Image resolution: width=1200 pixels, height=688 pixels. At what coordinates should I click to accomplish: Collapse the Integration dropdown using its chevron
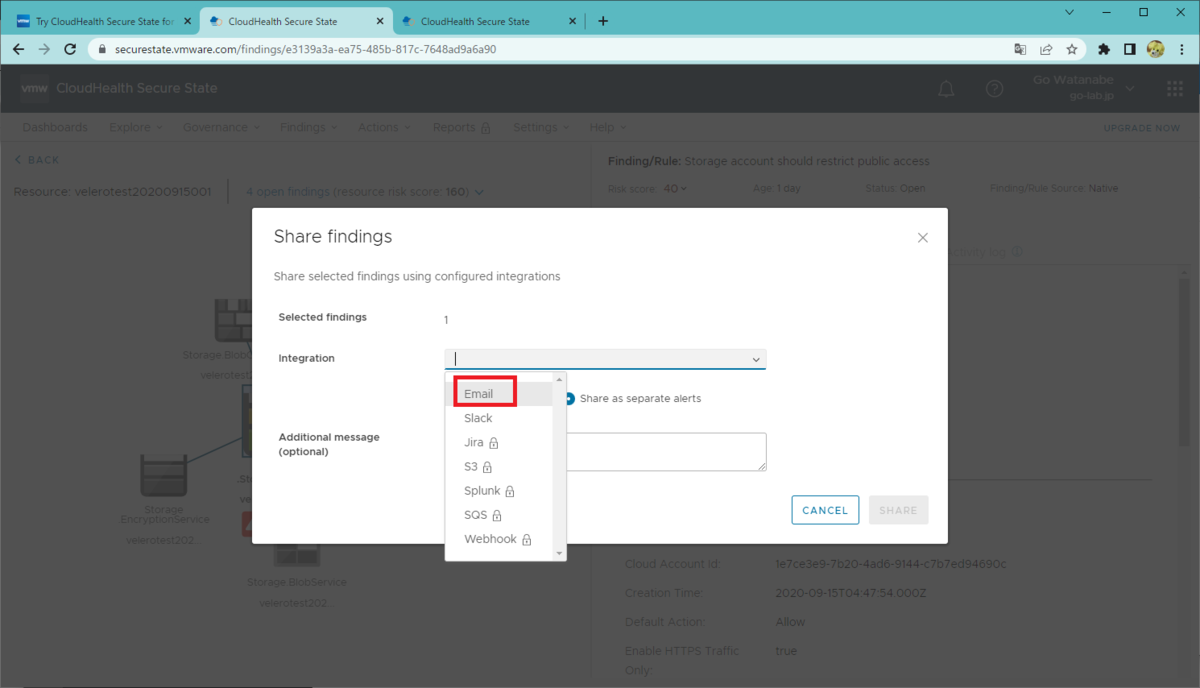coord(757,359)
